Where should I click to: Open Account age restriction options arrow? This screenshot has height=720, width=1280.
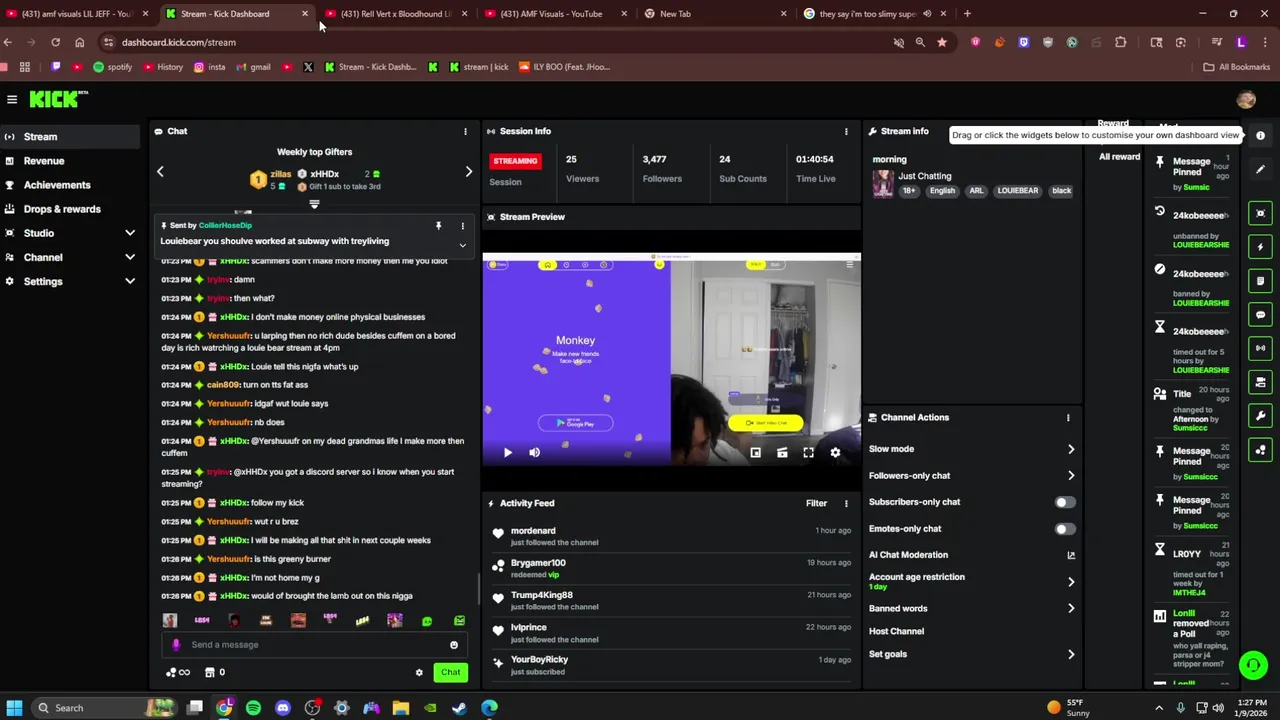[1071, 581]
